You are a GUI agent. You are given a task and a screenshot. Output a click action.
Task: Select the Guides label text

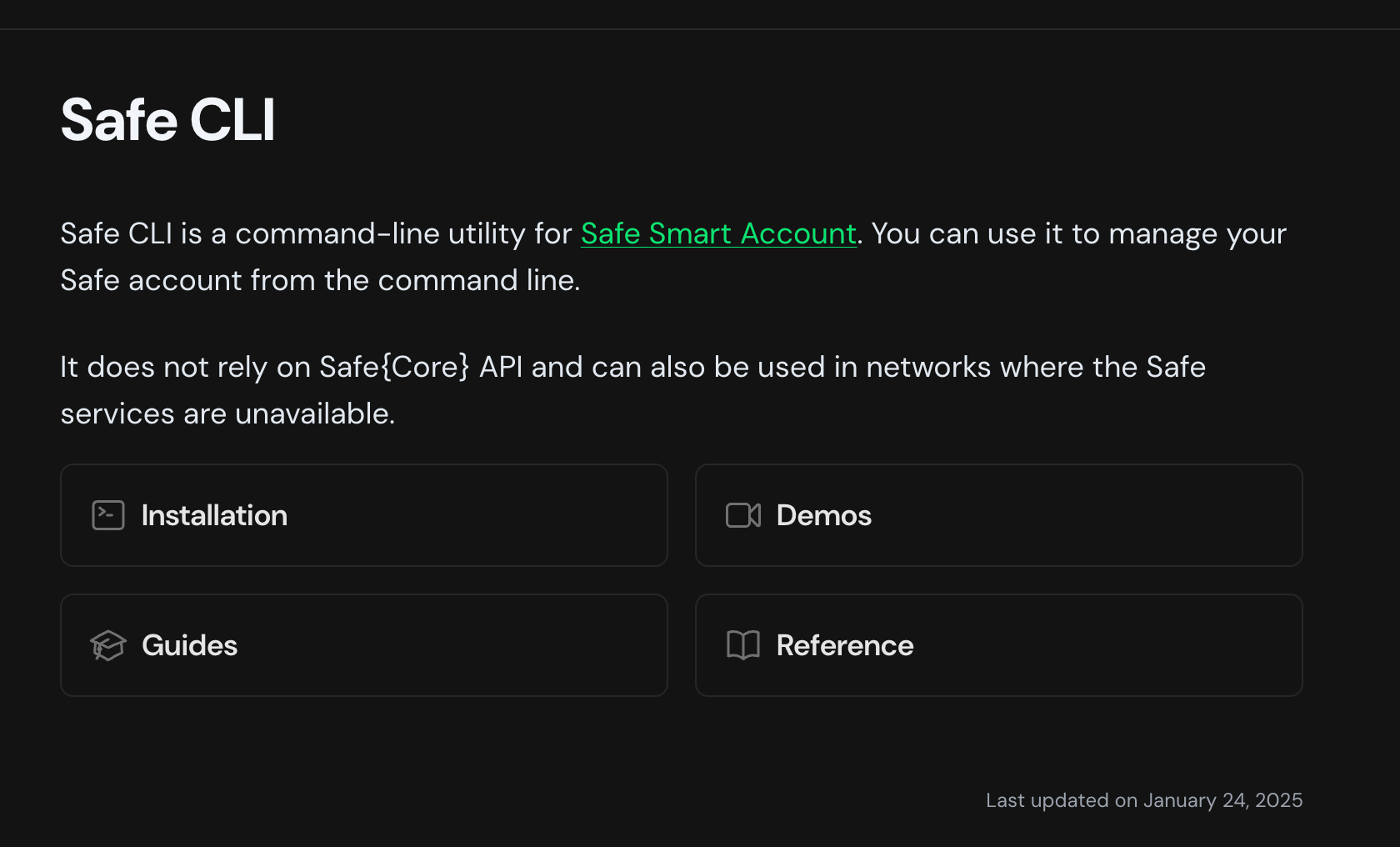click(190, 645)
